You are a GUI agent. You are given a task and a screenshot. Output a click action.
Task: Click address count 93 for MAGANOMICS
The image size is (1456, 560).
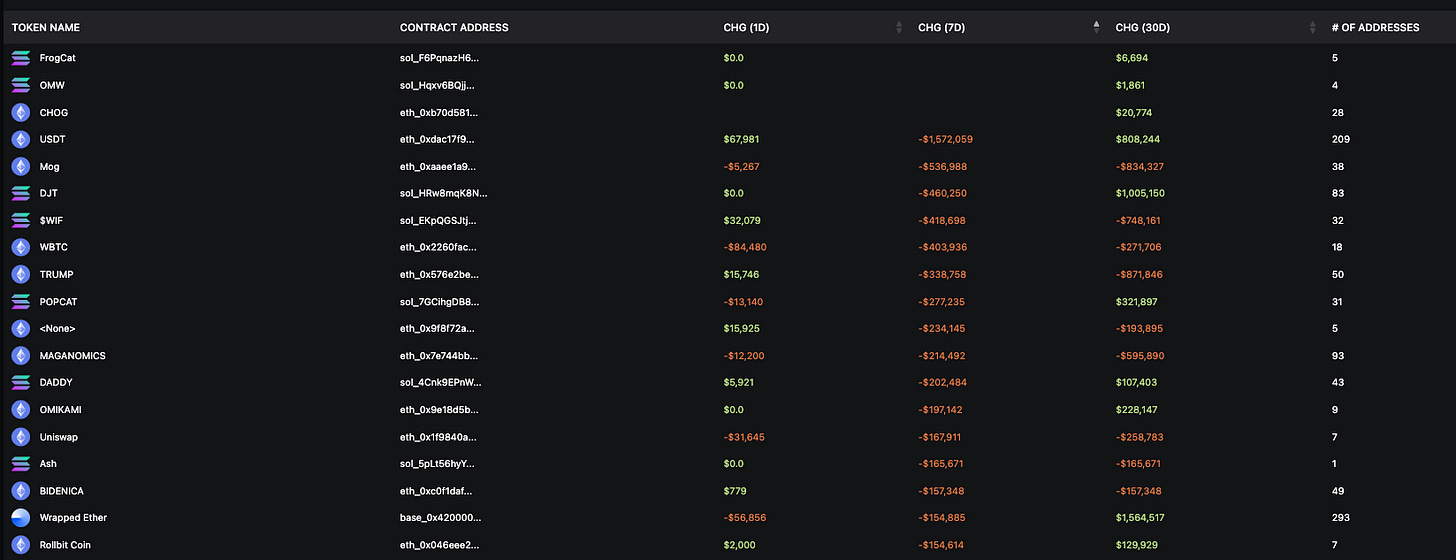tap(1337, 355)
